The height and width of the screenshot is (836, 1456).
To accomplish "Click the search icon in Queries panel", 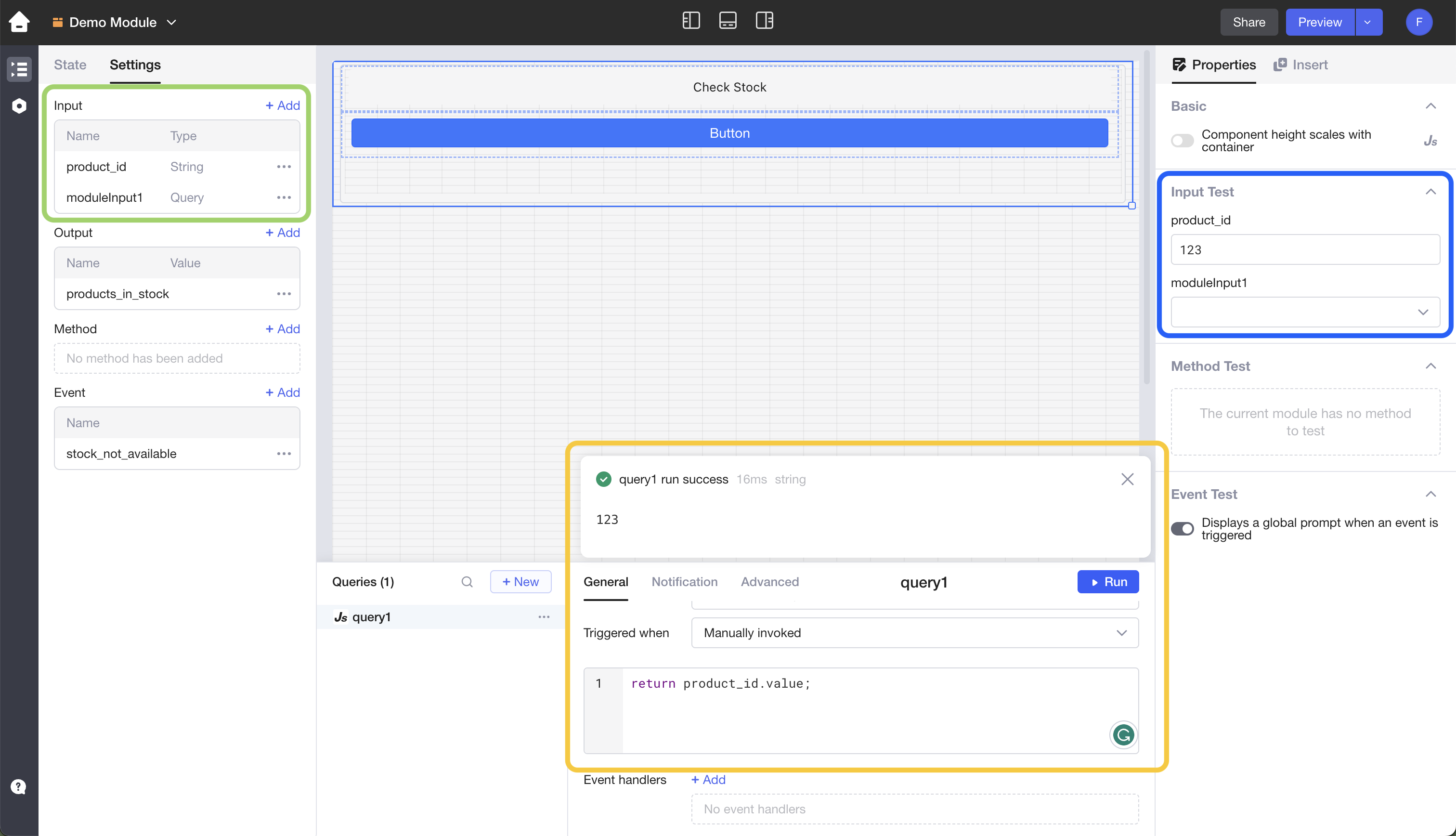I will (x=467, y=582).
